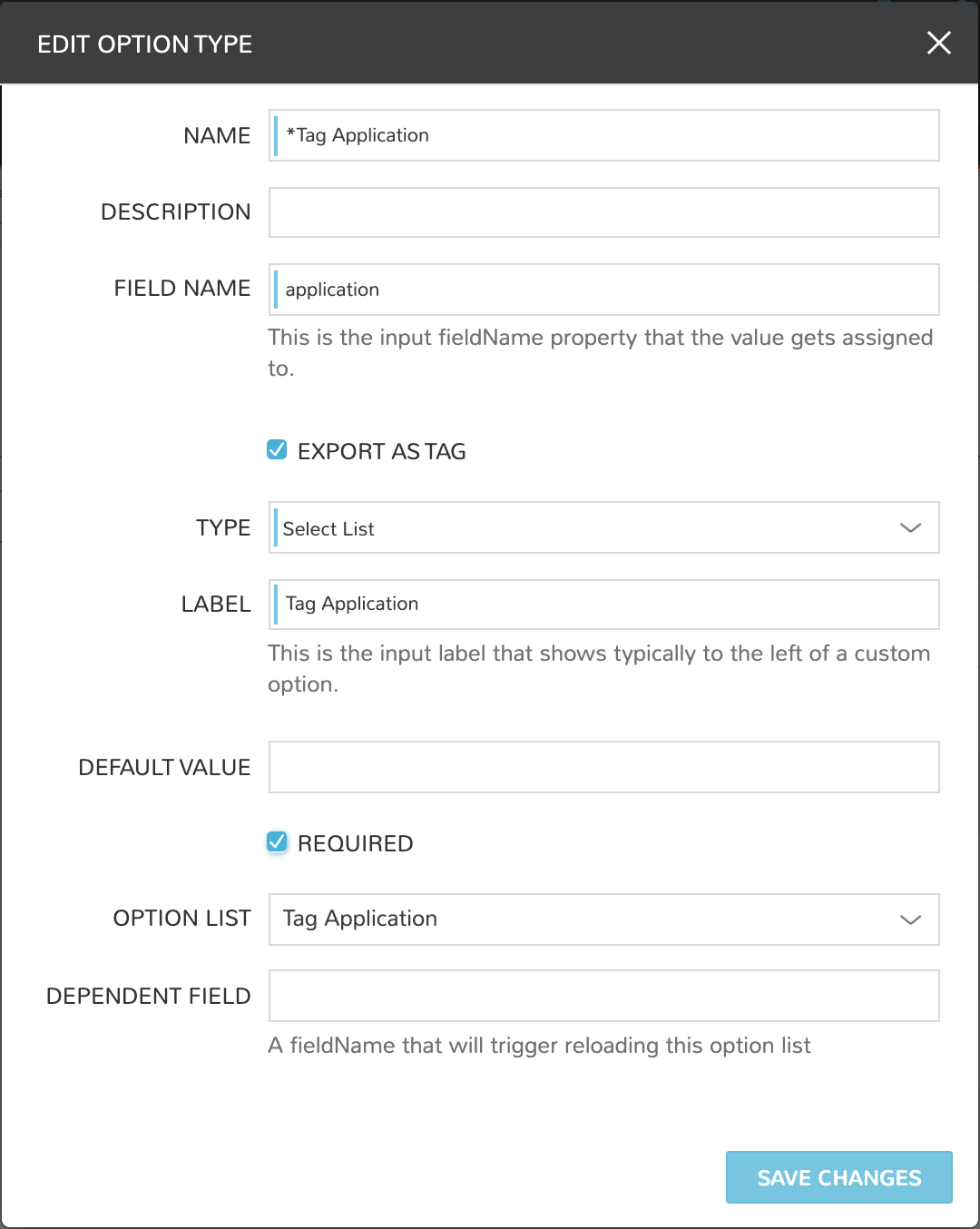This screenshot has width=980, height=1229.
Task: Click the Field Name input containing application
Action: 604,290
